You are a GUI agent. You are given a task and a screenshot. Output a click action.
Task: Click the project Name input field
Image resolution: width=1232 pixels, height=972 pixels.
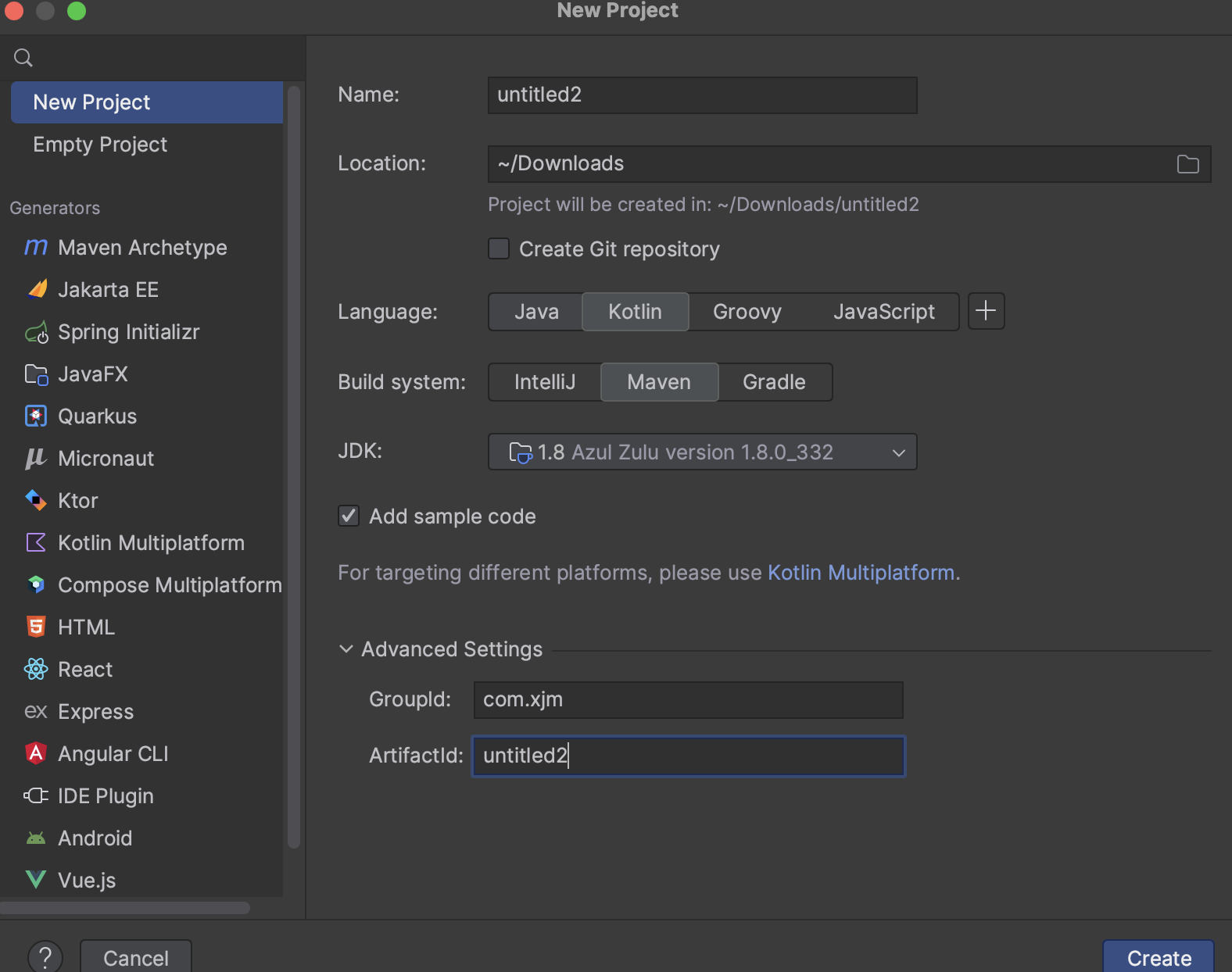click(702, 95)
